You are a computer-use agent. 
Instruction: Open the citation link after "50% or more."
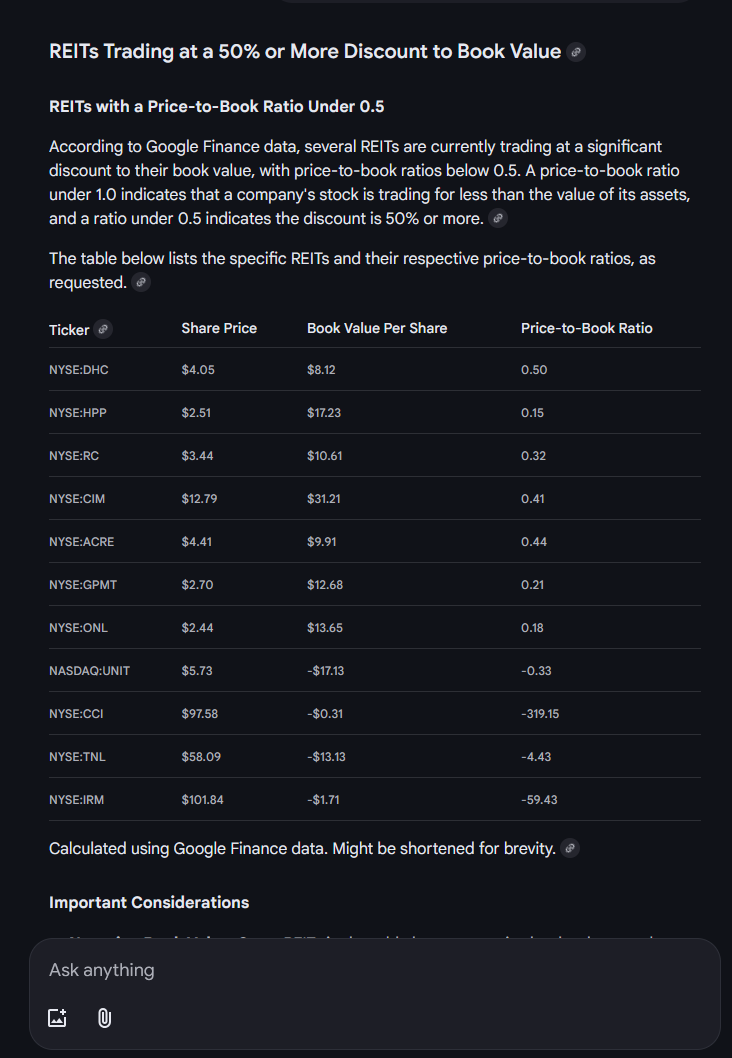pos(498,218)
